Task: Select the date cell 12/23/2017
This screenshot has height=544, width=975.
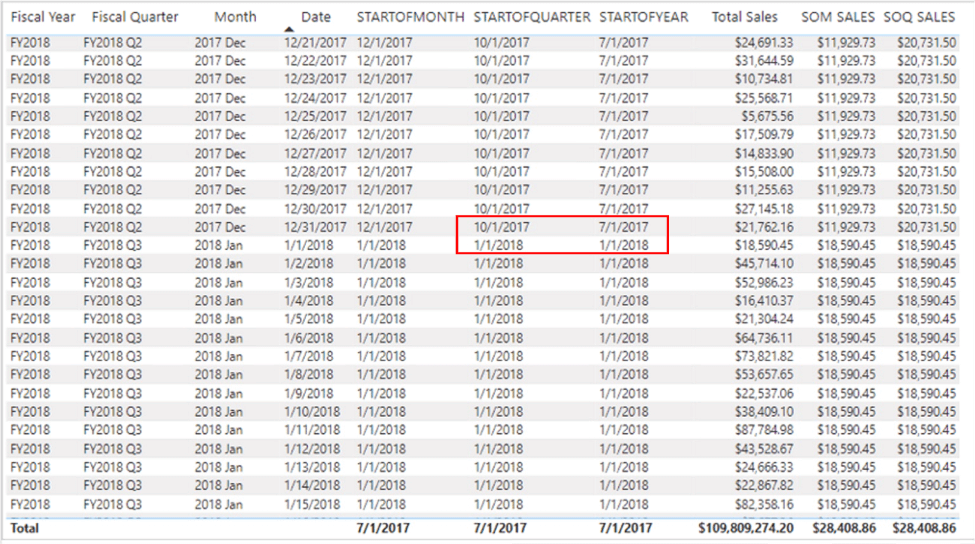Action: [315, 79]
